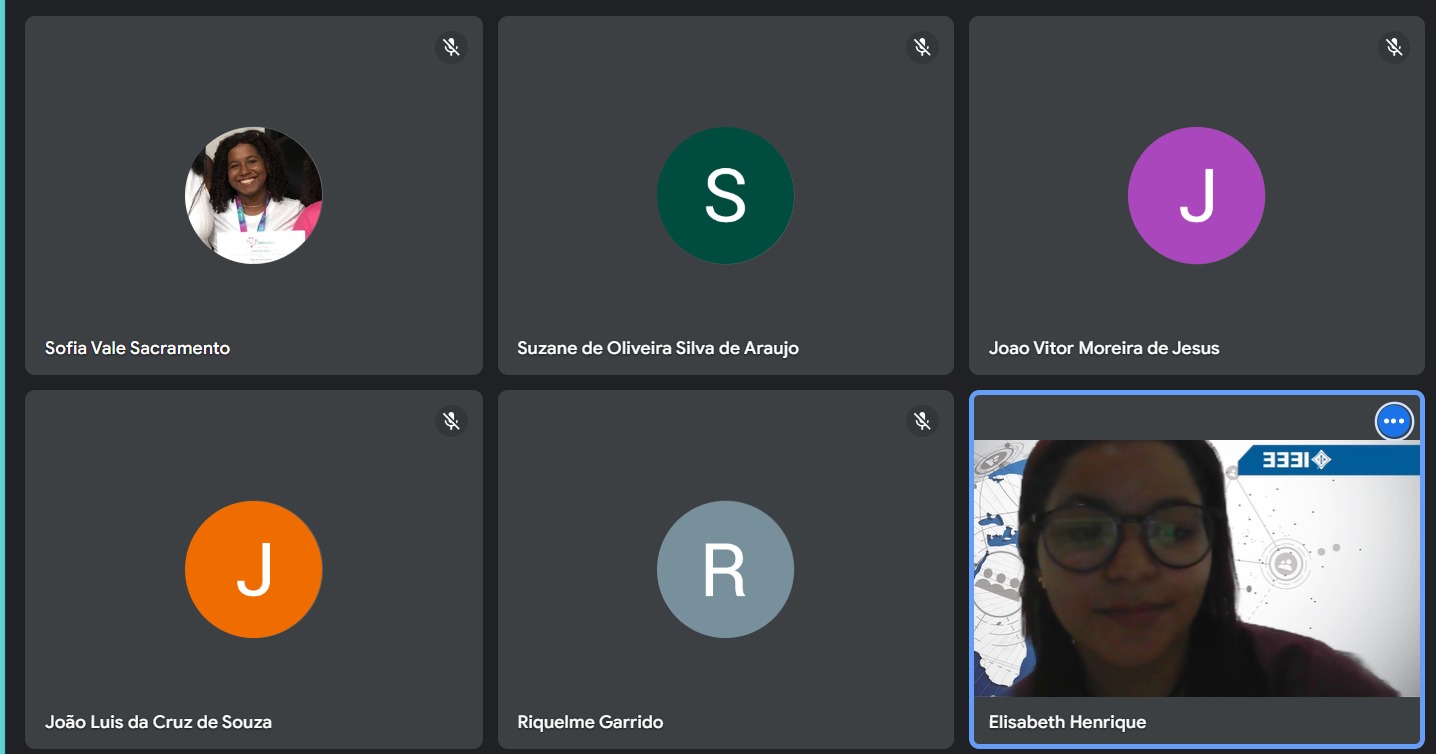Click the Joao Vitor Moreira de Jesus label
The image size is (1436, 754).
click(x=1104, y=348)
